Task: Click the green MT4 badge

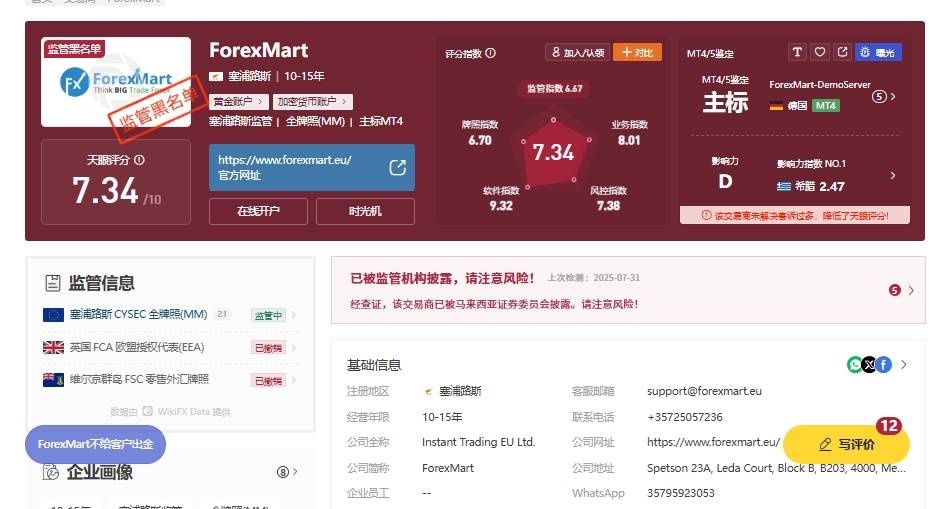Action: 826,106
